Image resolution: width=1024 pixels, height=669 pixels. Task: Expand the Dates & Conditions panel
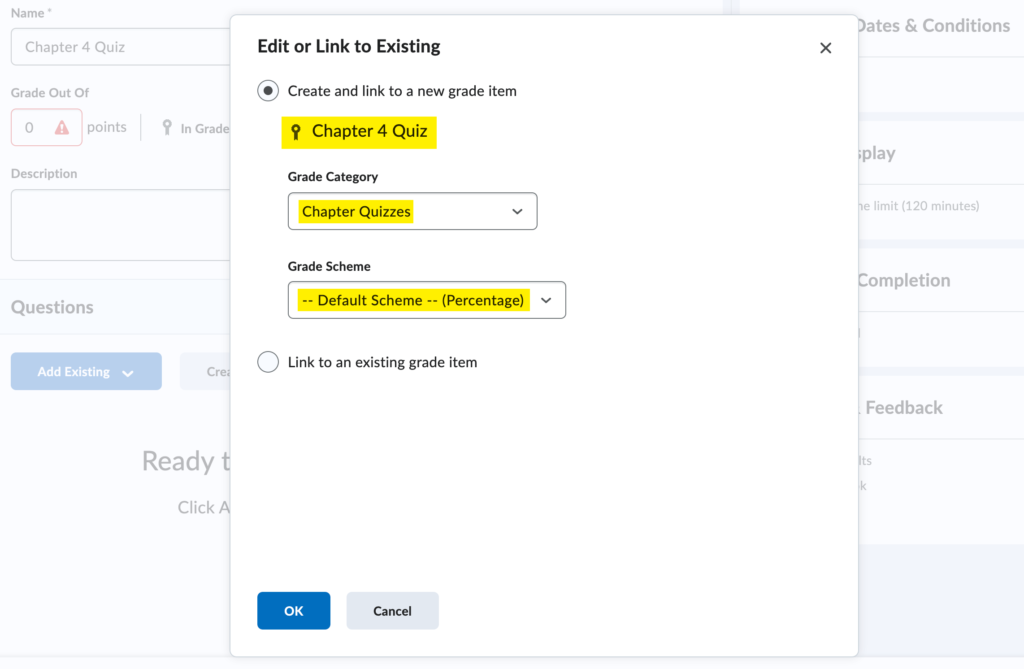coord(932,26)
